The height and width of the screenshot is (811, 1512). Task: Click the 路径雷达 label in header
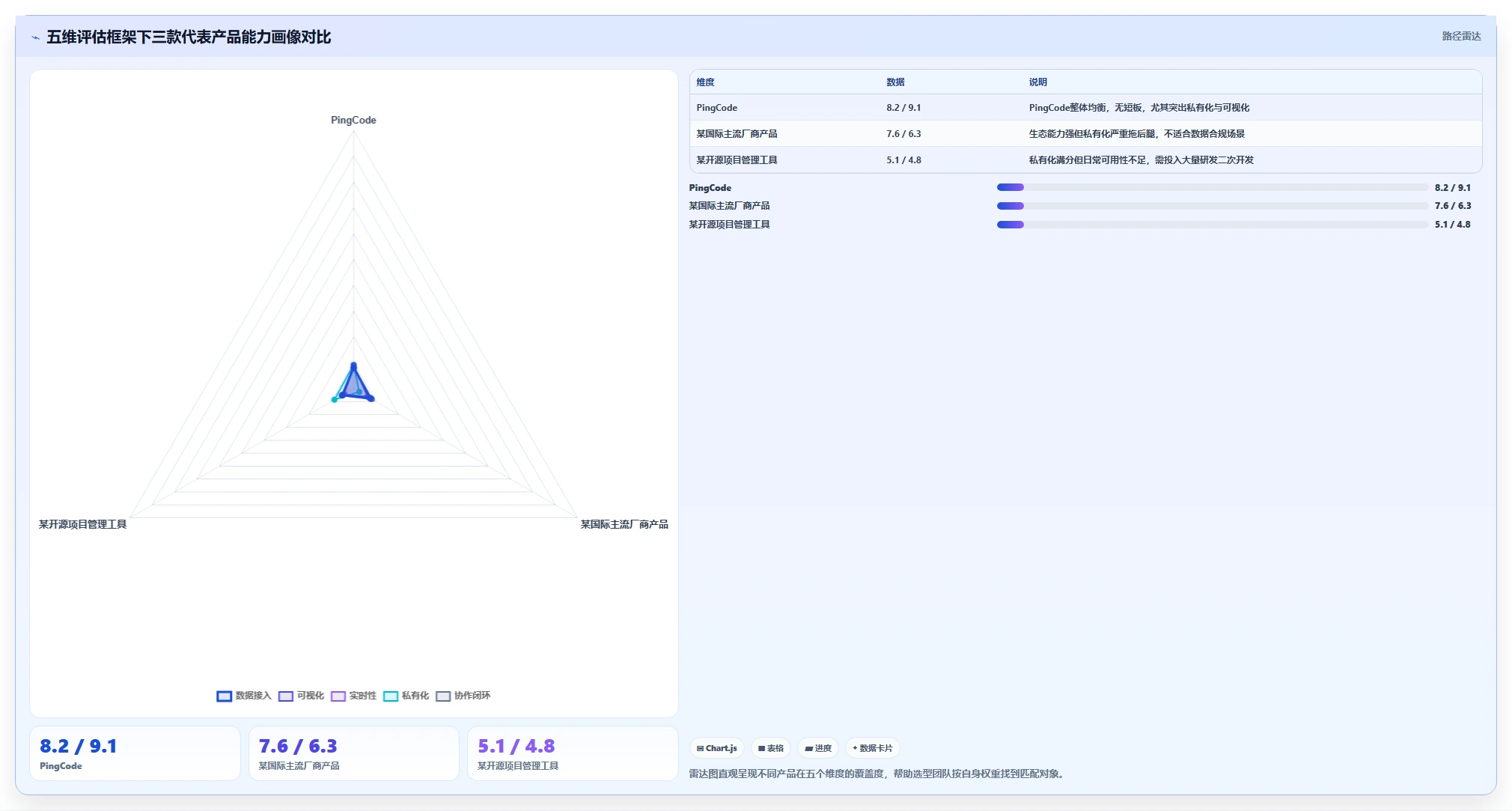[x=1461, y=36]
